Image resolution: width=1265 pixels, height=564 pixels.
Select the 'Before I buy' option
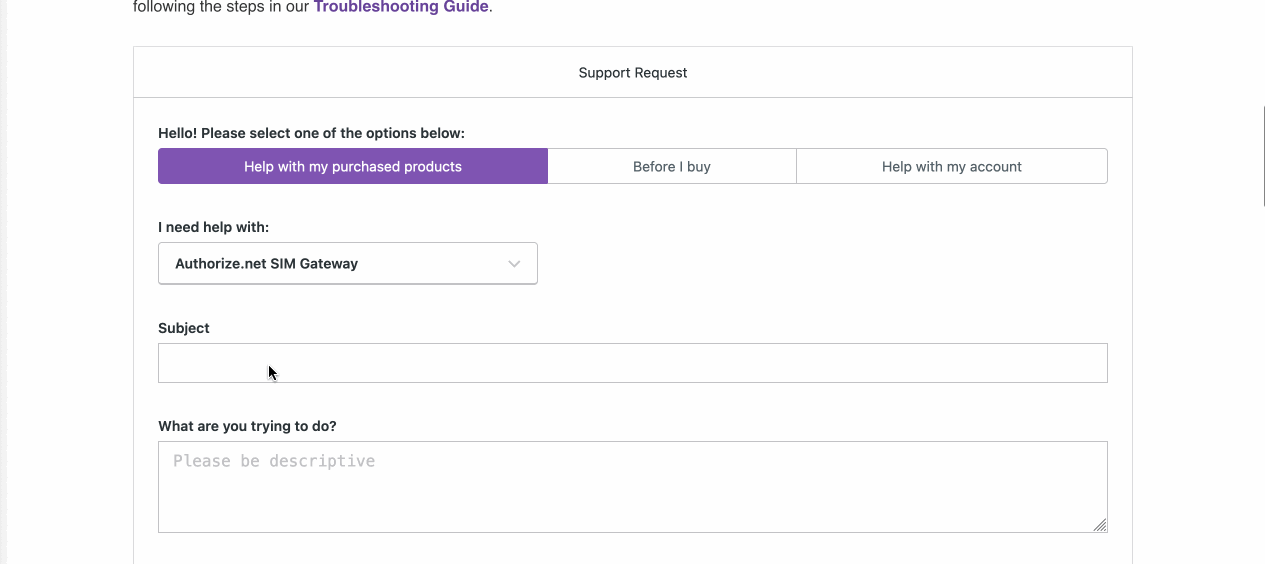pos(672,166)
